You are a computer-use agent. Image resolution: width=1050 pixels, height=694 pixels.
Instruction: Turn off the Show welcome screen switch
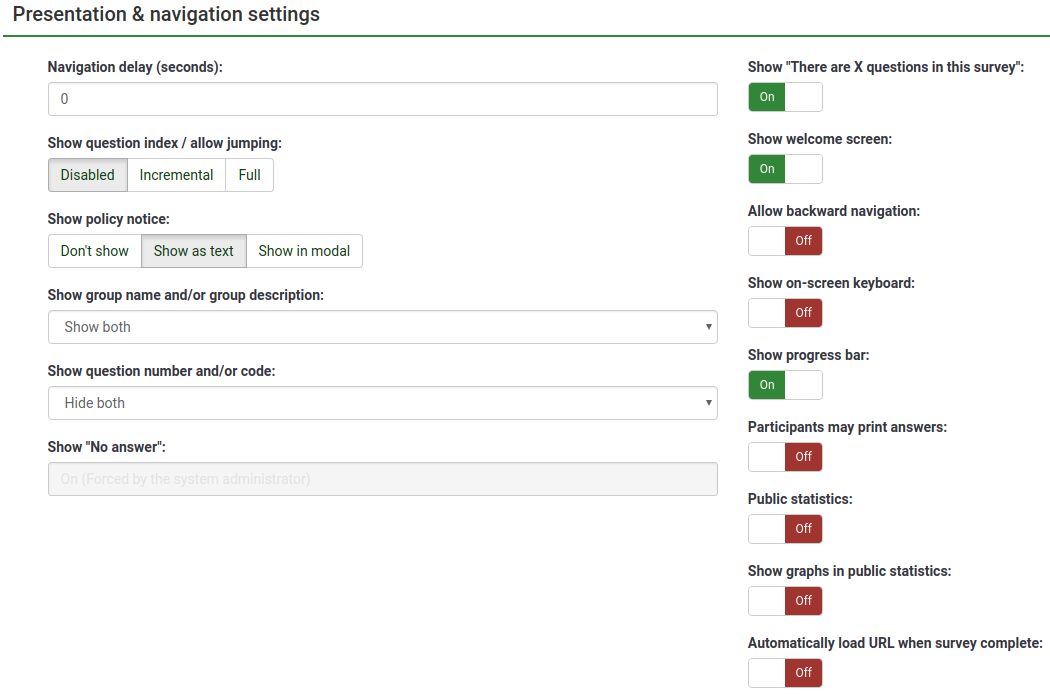coord(785,169)
